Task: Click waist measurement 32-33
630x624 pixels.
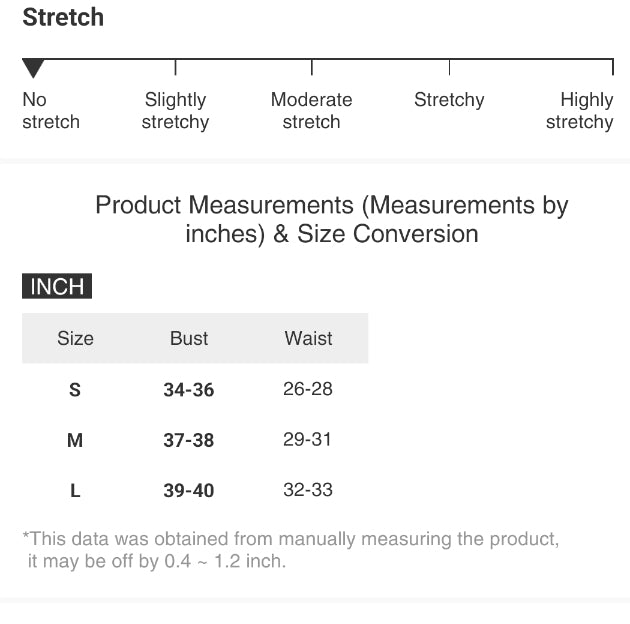Action: point(308,490)
